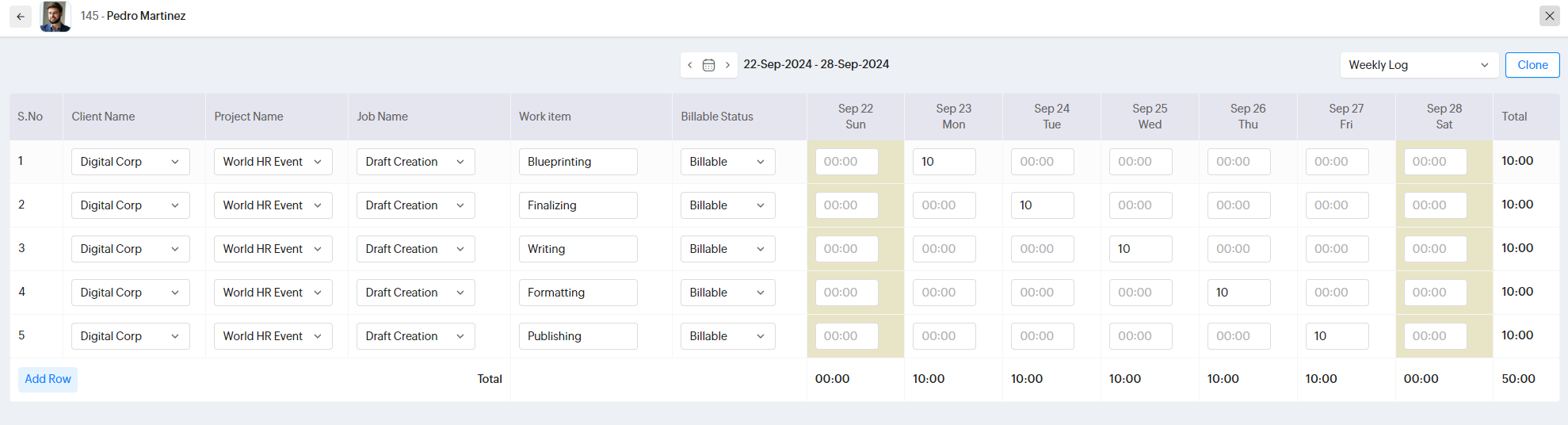Click Sep 22 Sunday hours field in row 3
Image resolution: width=1568 pixels, height=425 pixels.
coord(847,249)
